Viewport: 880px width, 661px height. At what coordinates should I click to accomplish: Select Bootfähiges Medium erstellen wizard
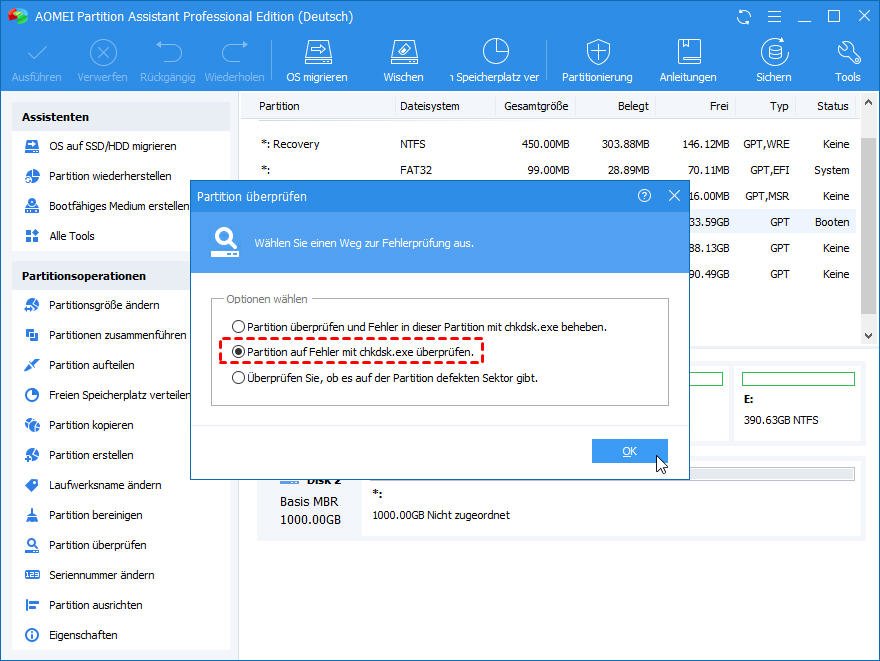tap(107, 206)
